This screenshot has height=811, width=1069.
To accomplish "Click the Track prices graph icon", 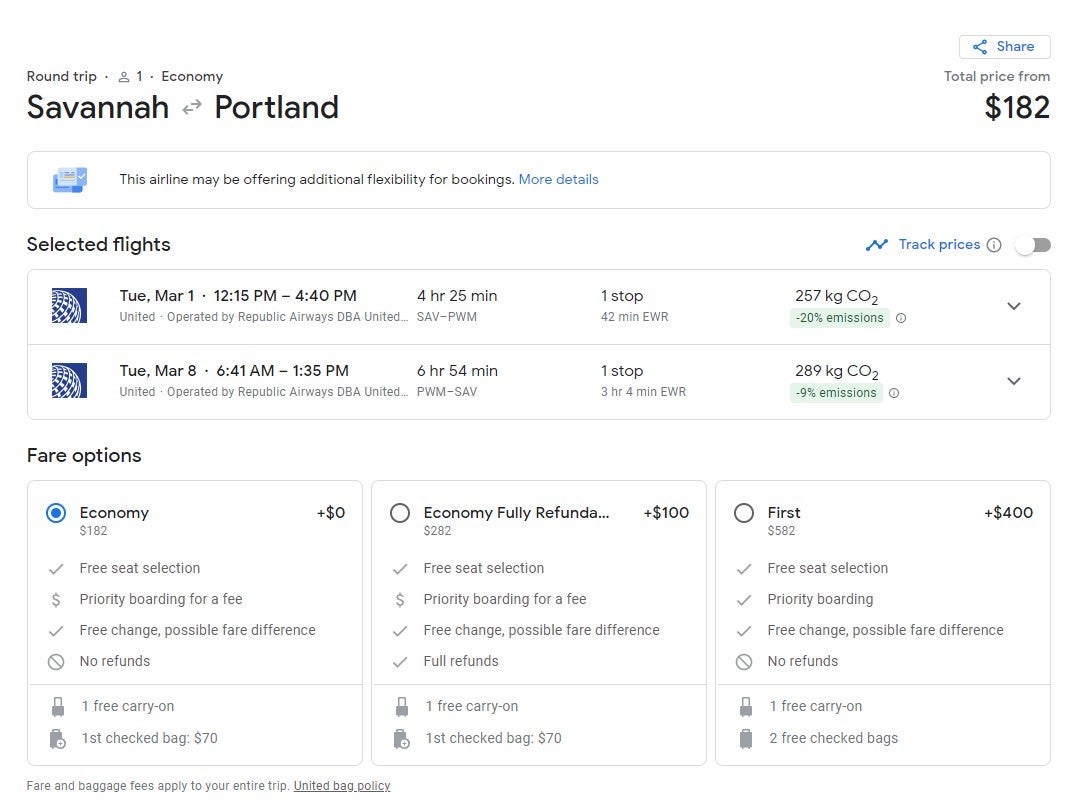I will [x=877, y=245].
